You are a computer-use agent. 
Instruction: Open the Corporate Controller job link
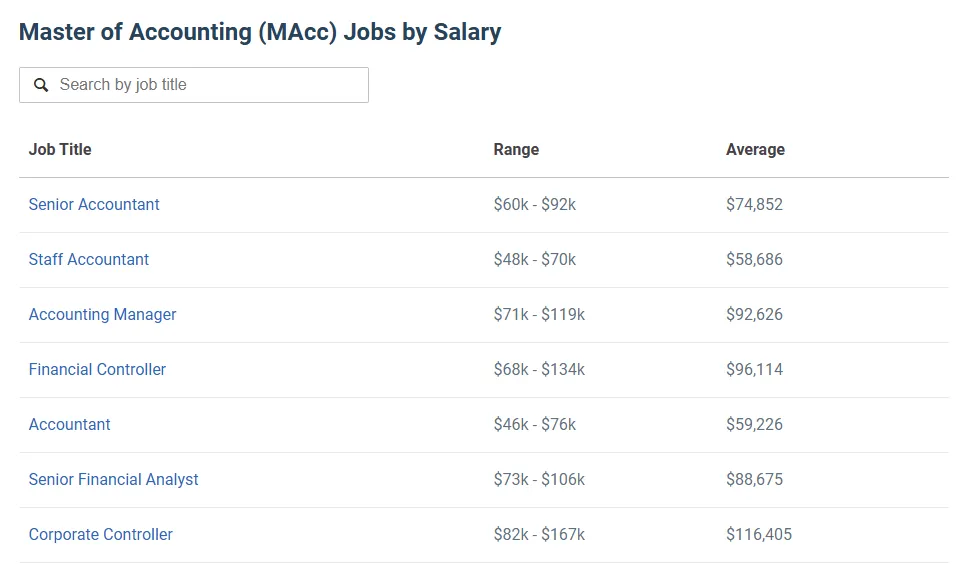100,534
